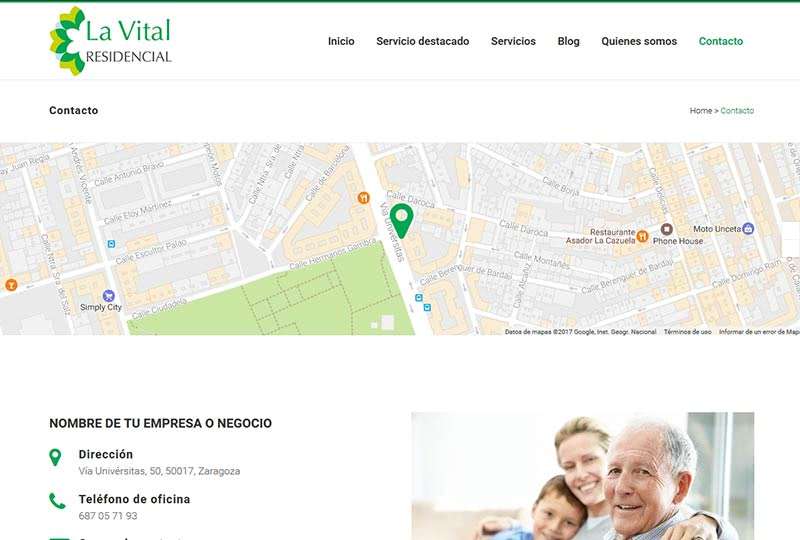Screen dimensions: 800x540
Task: Click the orange restaurant marker near Calle Daroca
Action: (363, 198)
